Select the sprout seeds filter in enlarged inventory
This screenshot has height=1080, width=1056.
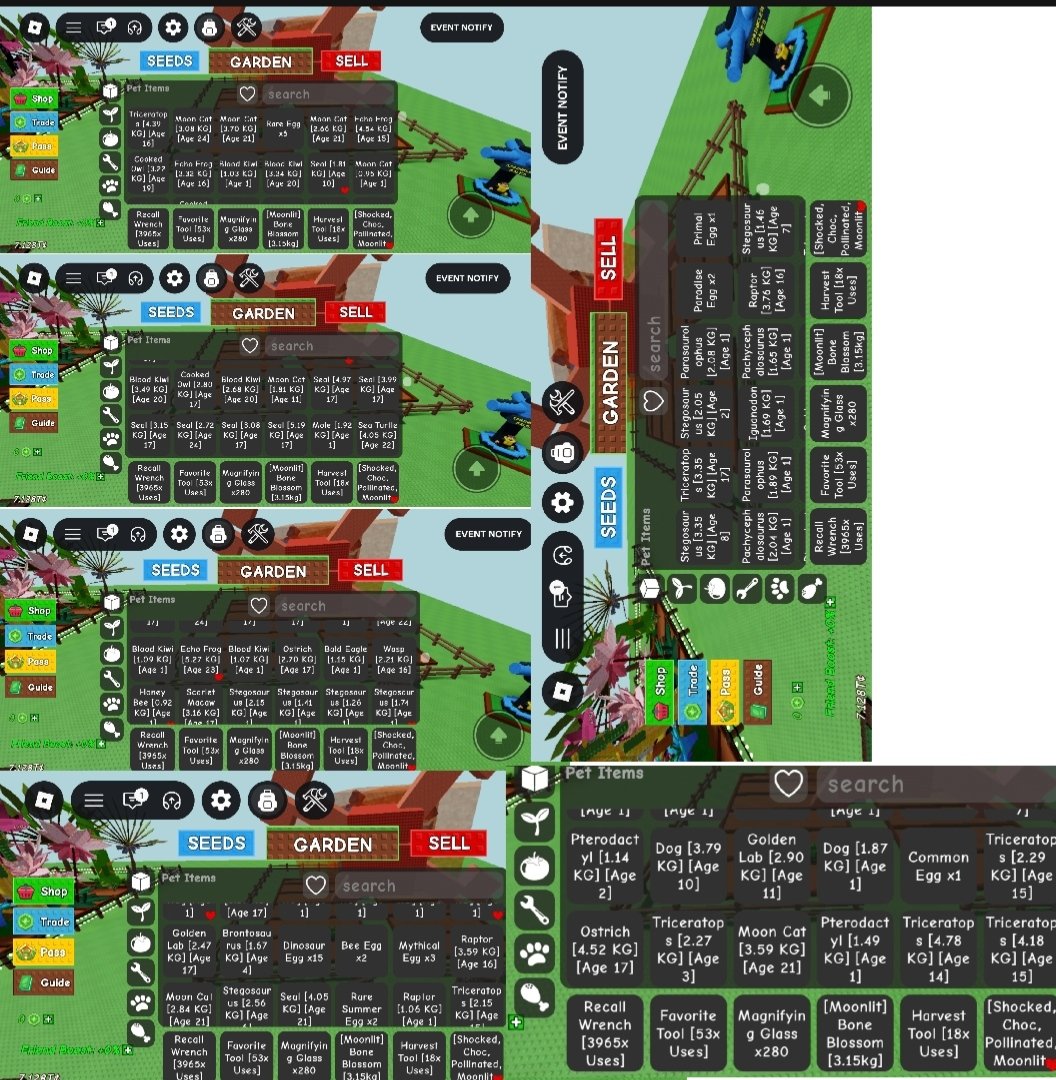pos(534,821)
